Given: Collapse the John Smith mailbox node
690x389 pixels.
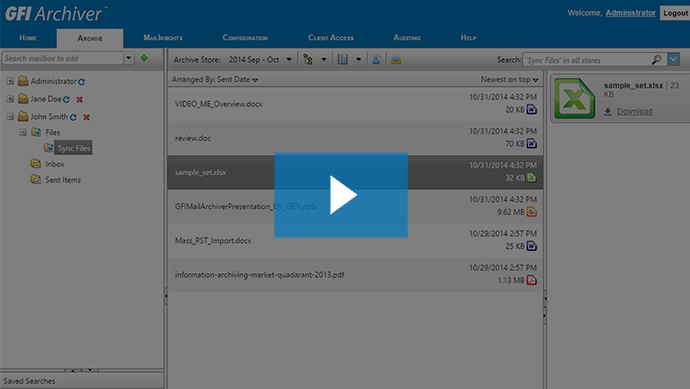Looking at the screenshot, I should (x=10, y=117).
